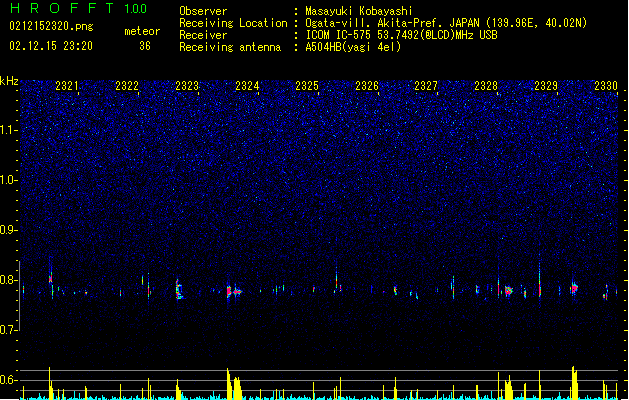Click the 2329 time marker
The width and height of the screenshot is (629, 400).
(x=546, y=86)
